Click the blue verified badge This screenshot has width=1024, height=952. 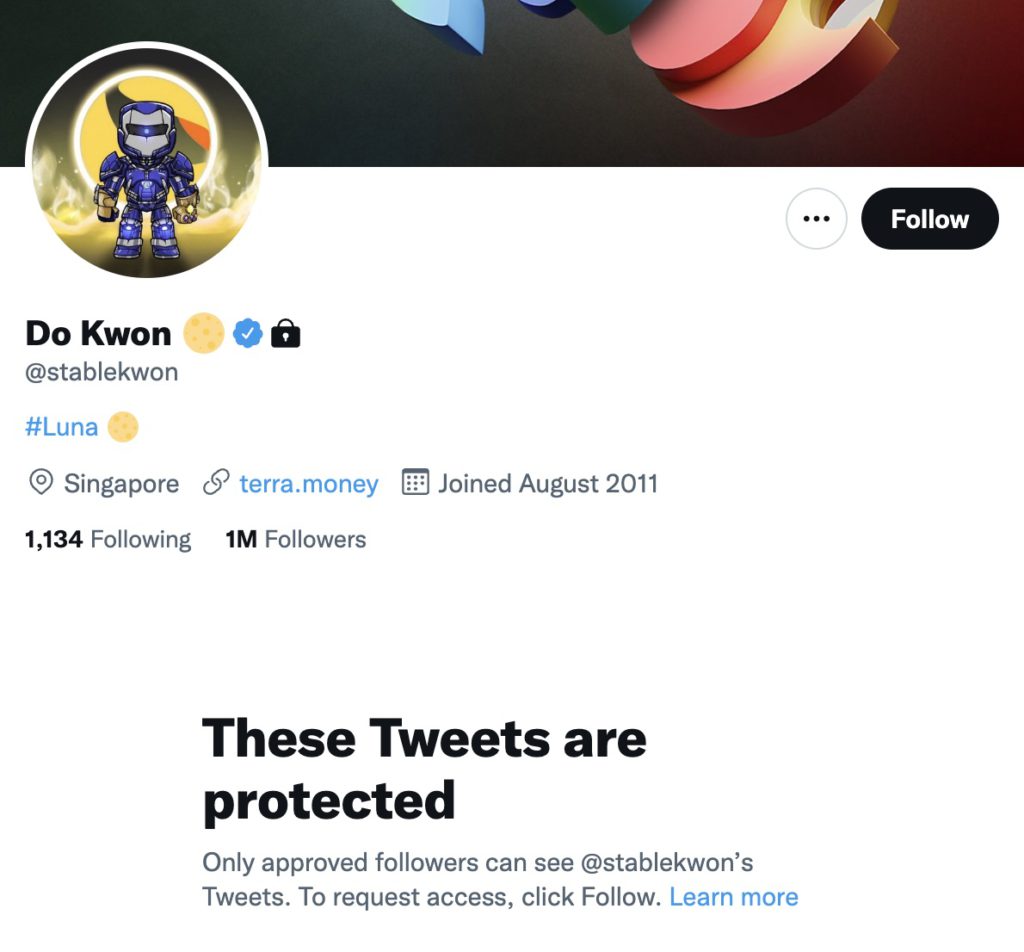(x=248, y=333)
